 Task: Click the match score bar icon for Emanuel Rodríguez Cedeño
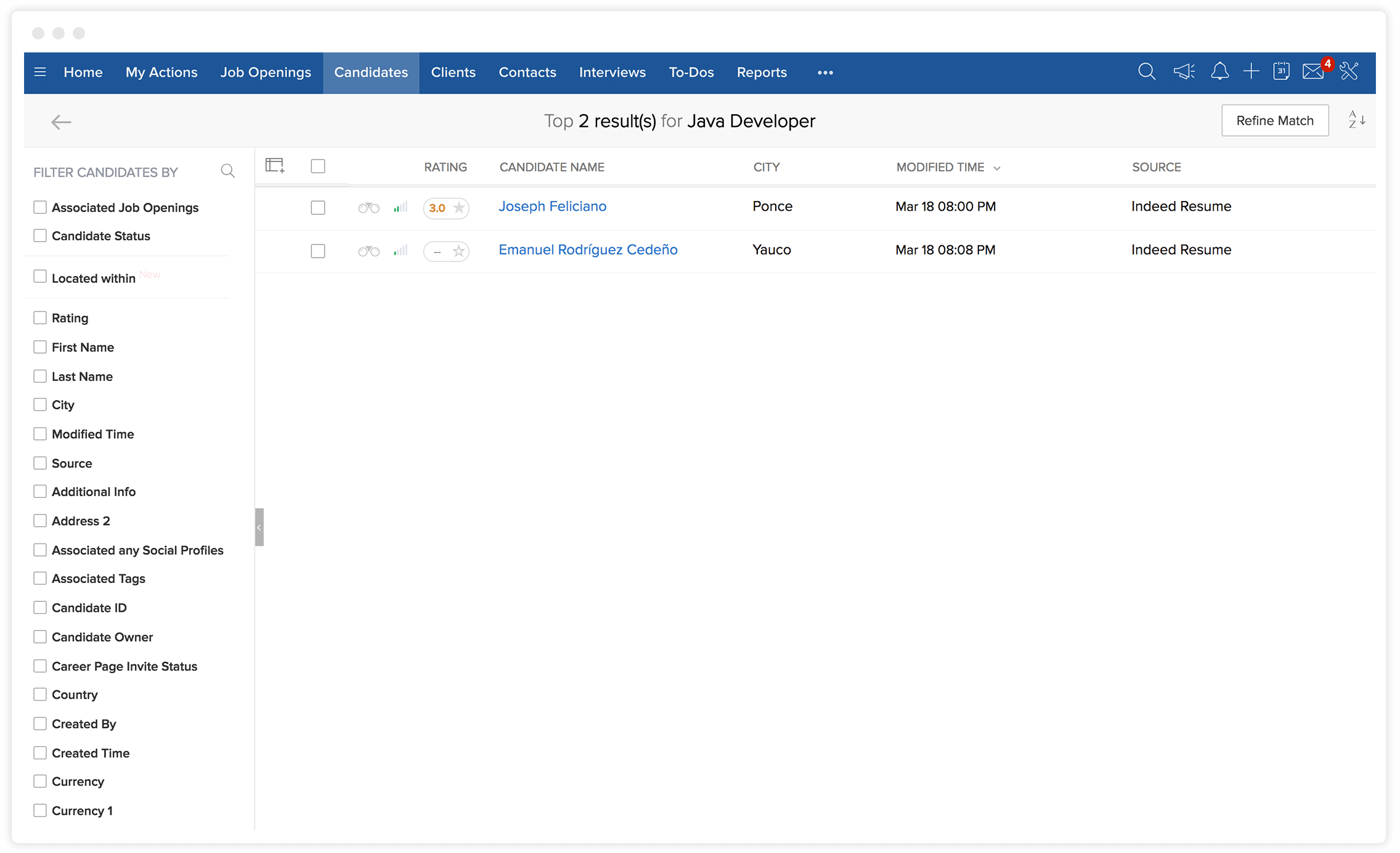(398, 250)
